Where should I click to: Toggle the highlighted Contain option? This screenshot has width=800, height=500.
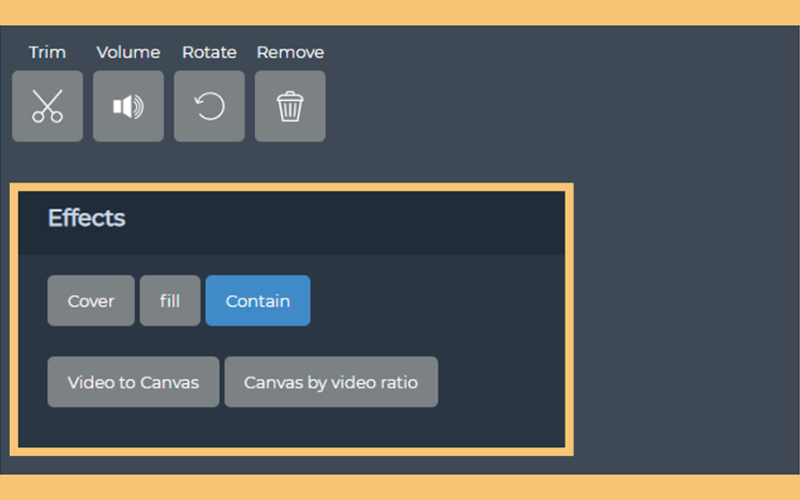(258, 301)
